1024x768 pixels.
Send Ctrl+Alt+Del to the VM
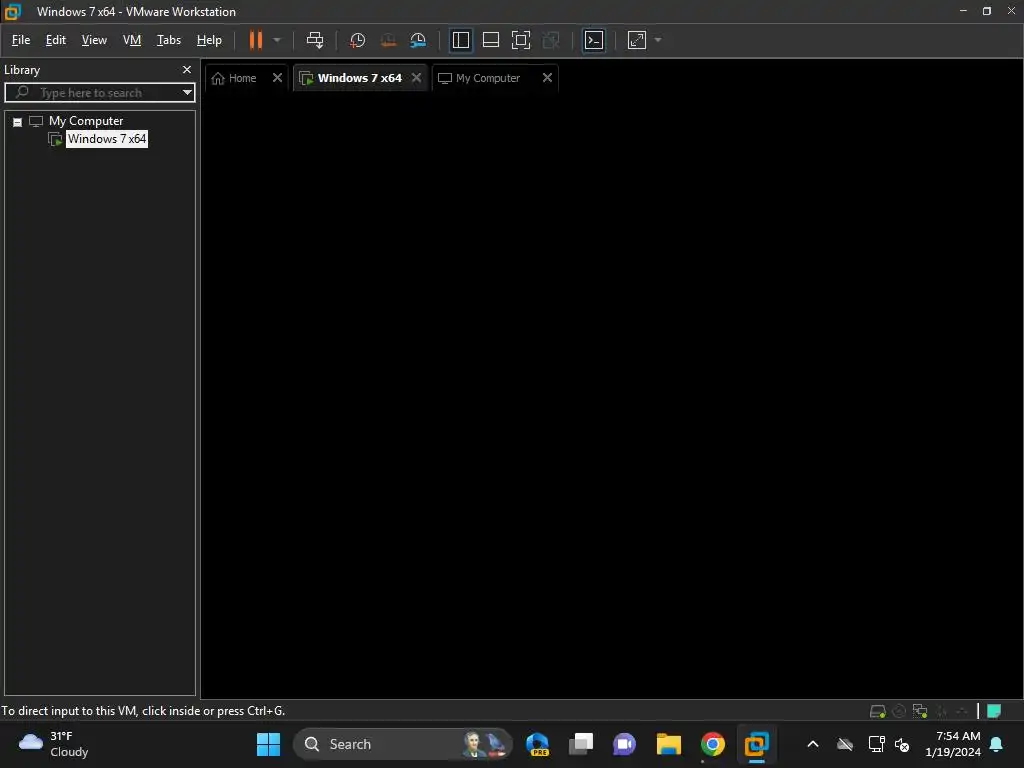tap(315, 40)
